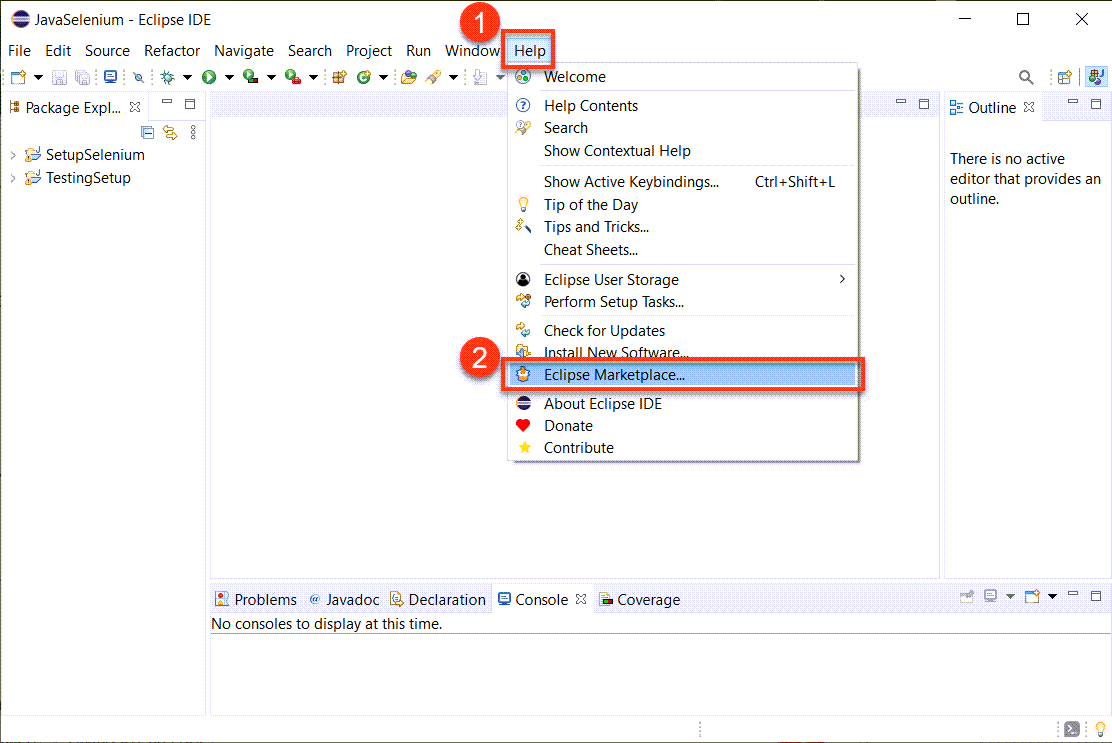Click the Debug bug icon
Viewport: 1112px width, 743px height.
pyautogui.click(x=167, y=77)
